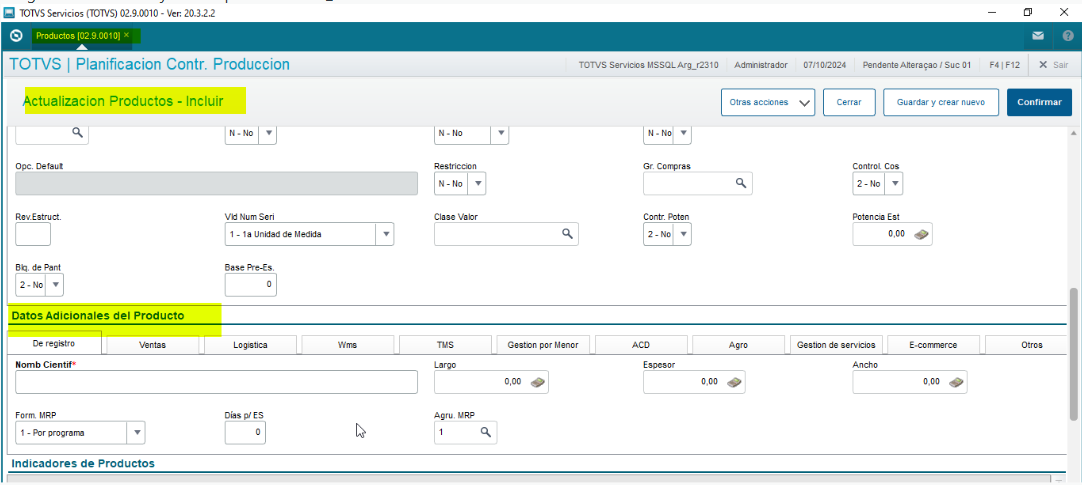
Task: Open the Agro tab
Action: coord(738,344)
